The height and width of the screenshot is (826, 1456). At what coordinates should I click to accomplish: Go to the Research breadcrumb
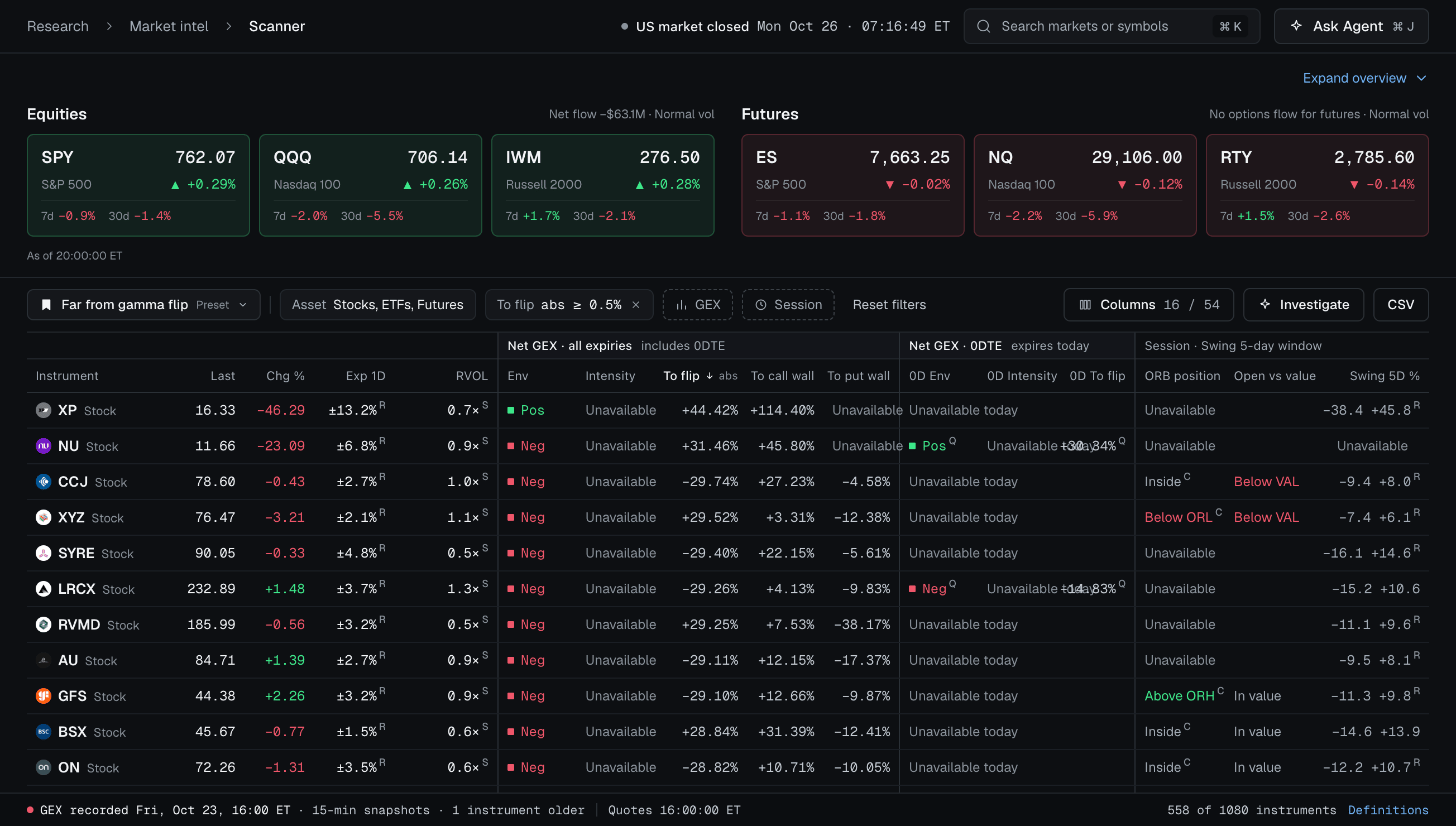[x=58, y=27]
